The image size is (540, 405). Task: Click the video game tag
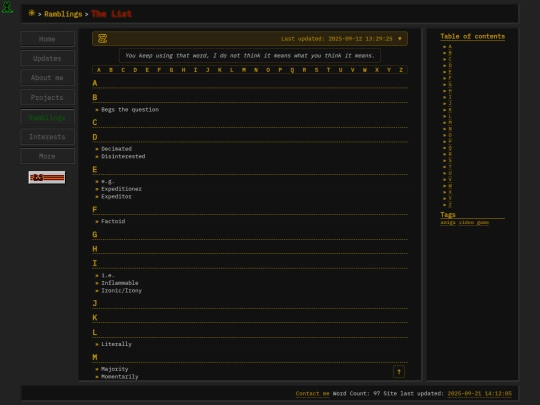474,222
